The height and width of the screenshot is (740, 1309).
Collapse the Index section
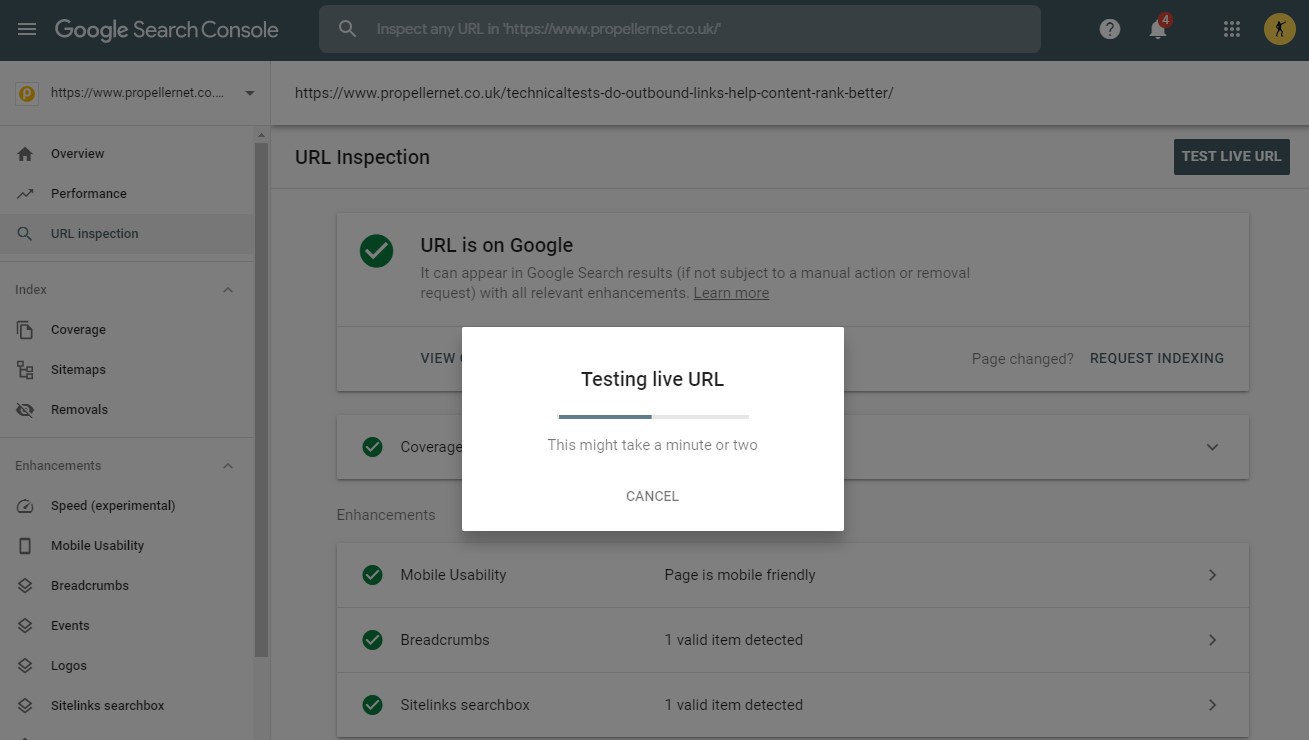click(x=228, y=290)
